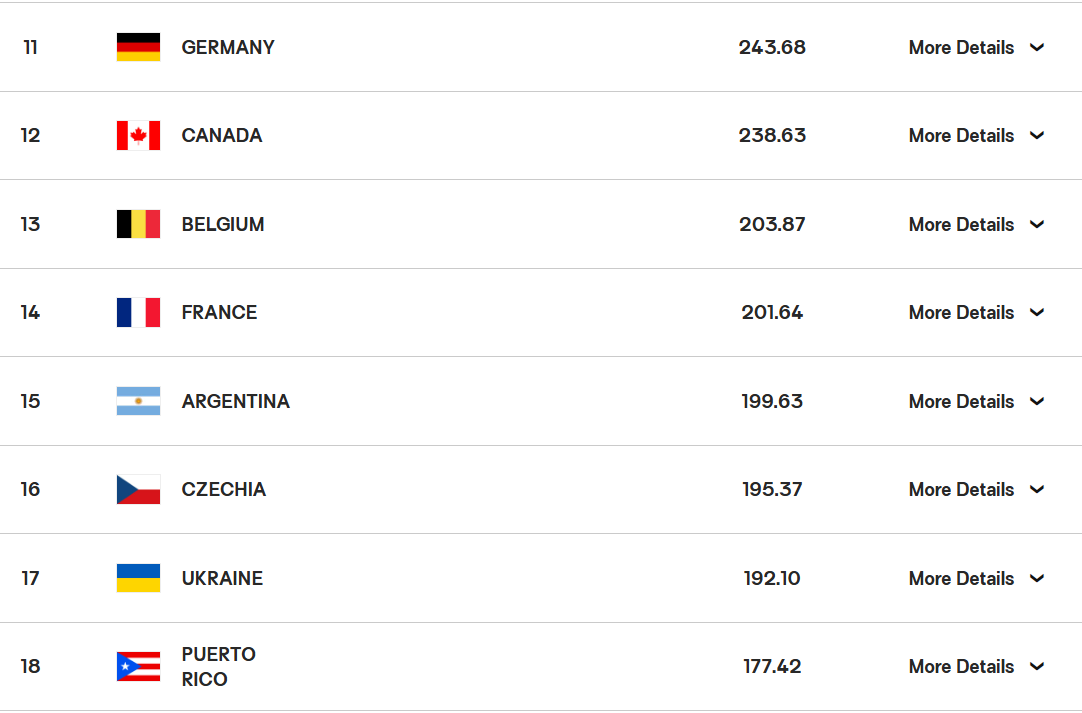The height and width of the screenshot is (713, 1082).
Task: Open the chevron next to Belgium's More Details
Action: 1036,224
